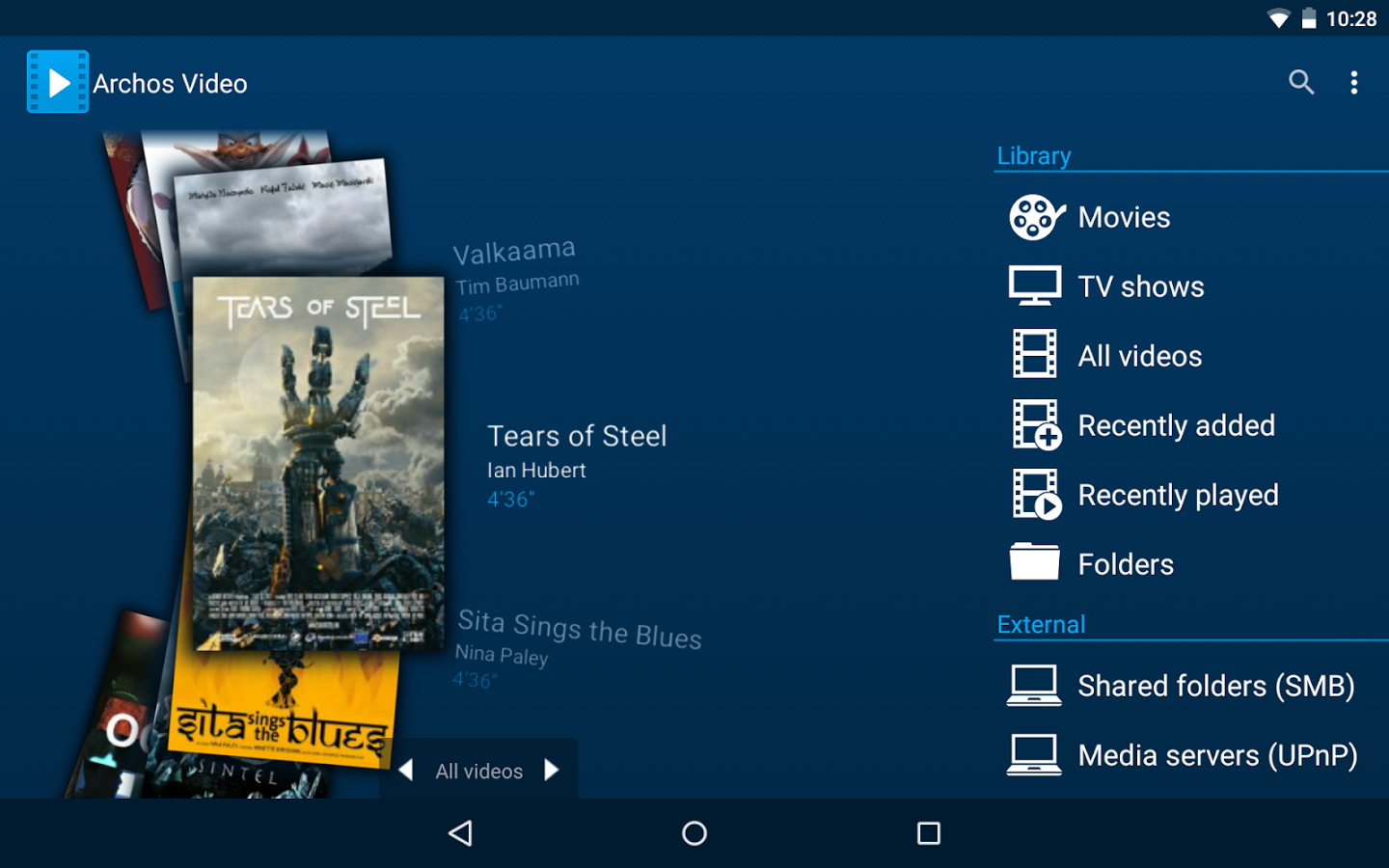
Task: Click the 4'36 duration under Tears of Steel
Action: [x=509, y=499]
